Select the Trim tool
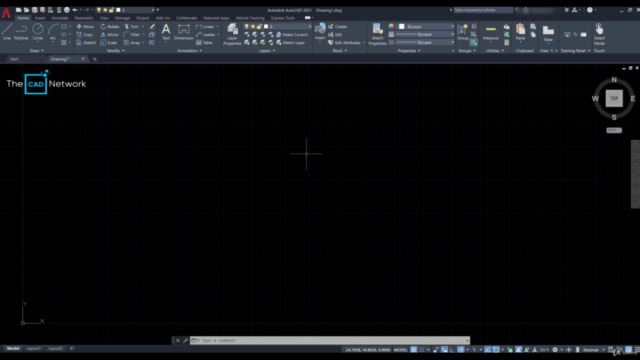The image size is (640, 360). (x=131, y=27)
